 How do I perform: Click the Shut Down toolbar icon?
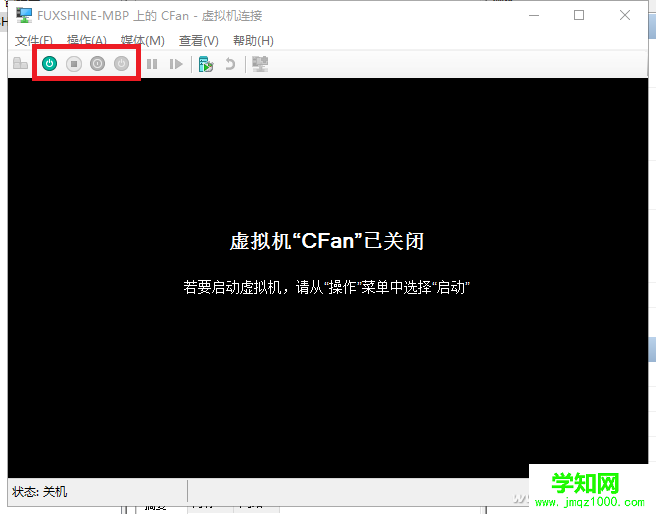97,64
